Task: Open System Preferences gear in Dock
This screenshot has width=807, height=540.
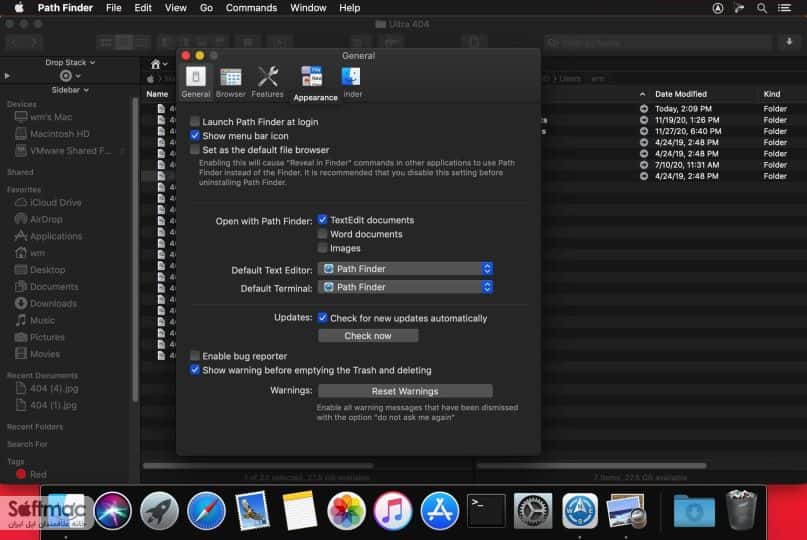Action: pyautogui.click(x=533, y=511)
